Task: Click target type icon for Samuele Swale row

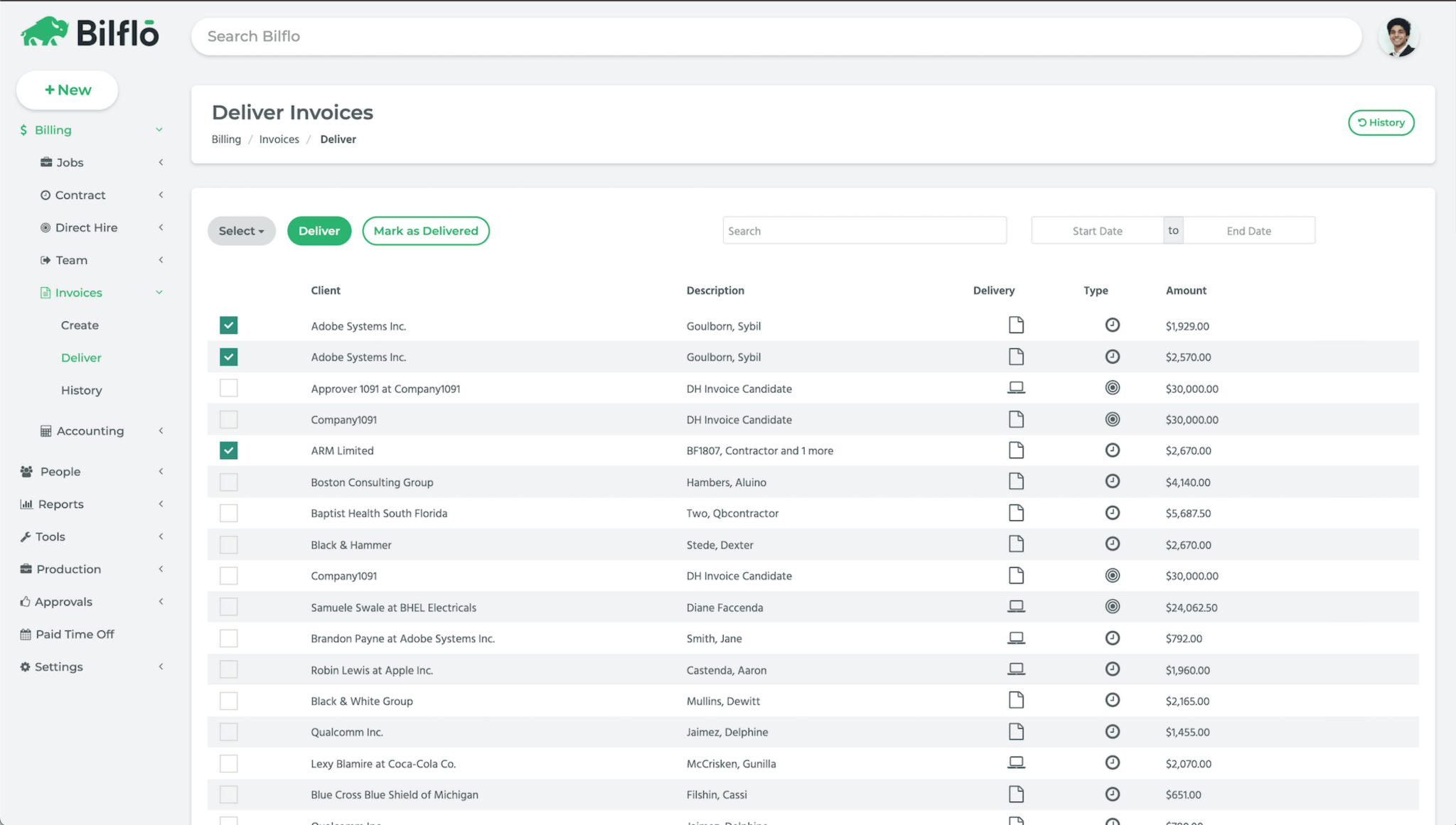Action: (1112, 607)
